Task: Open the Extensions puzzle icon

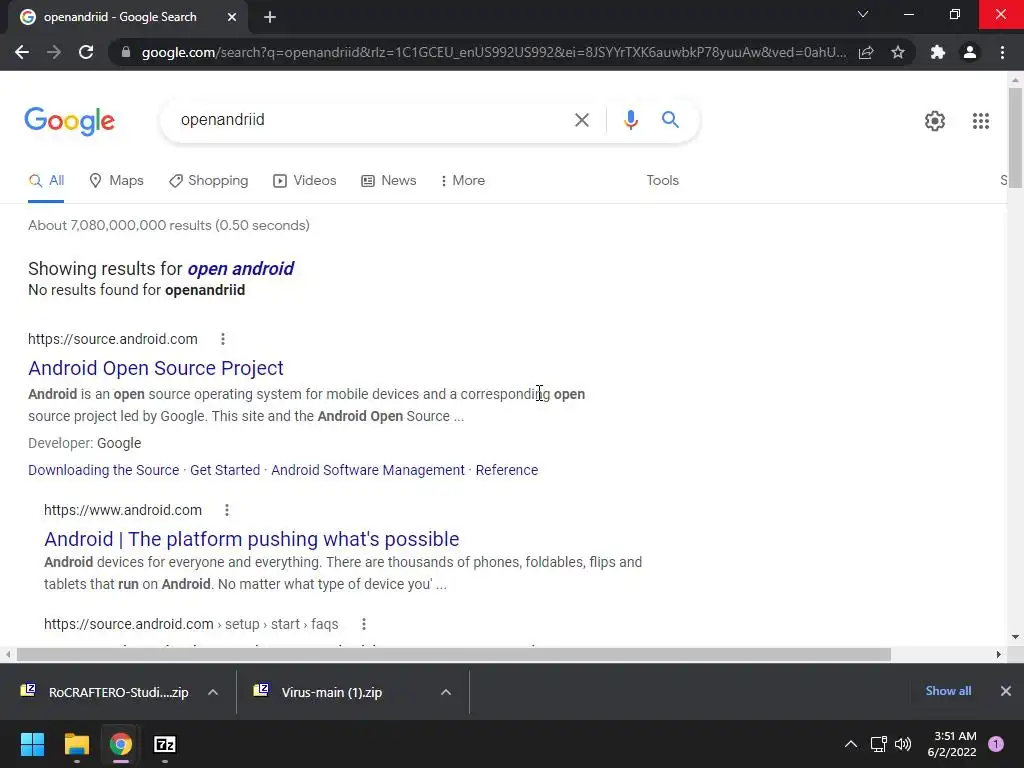Action: [x=938, y=52]
